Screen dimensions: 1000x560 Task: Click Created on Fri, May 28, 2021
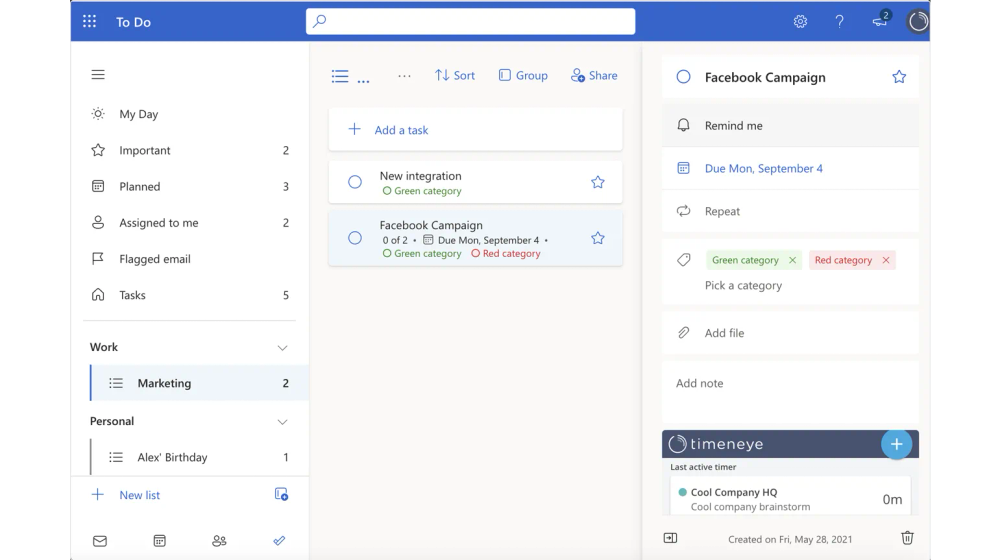[790, 540]
